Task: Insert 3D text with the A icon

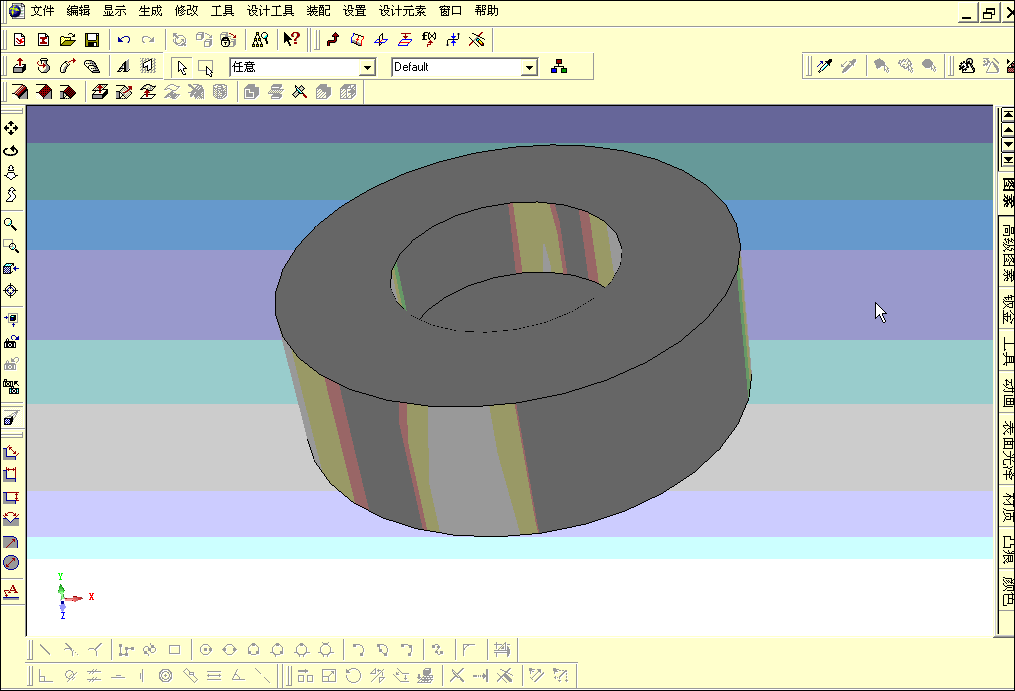Action: 123,66
